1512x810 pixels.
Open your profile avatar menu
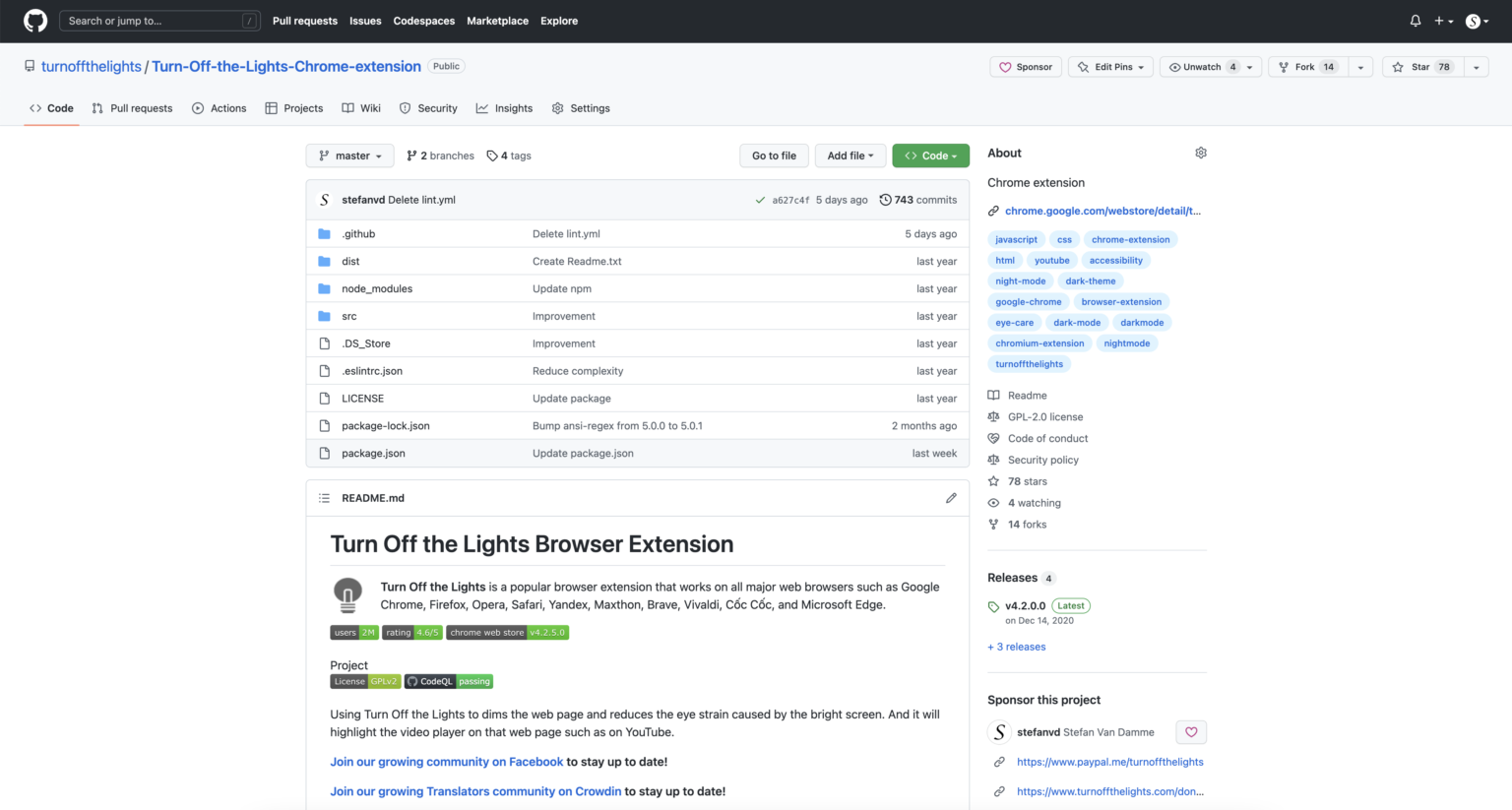pyautogui.click(x=1475, y=20)
